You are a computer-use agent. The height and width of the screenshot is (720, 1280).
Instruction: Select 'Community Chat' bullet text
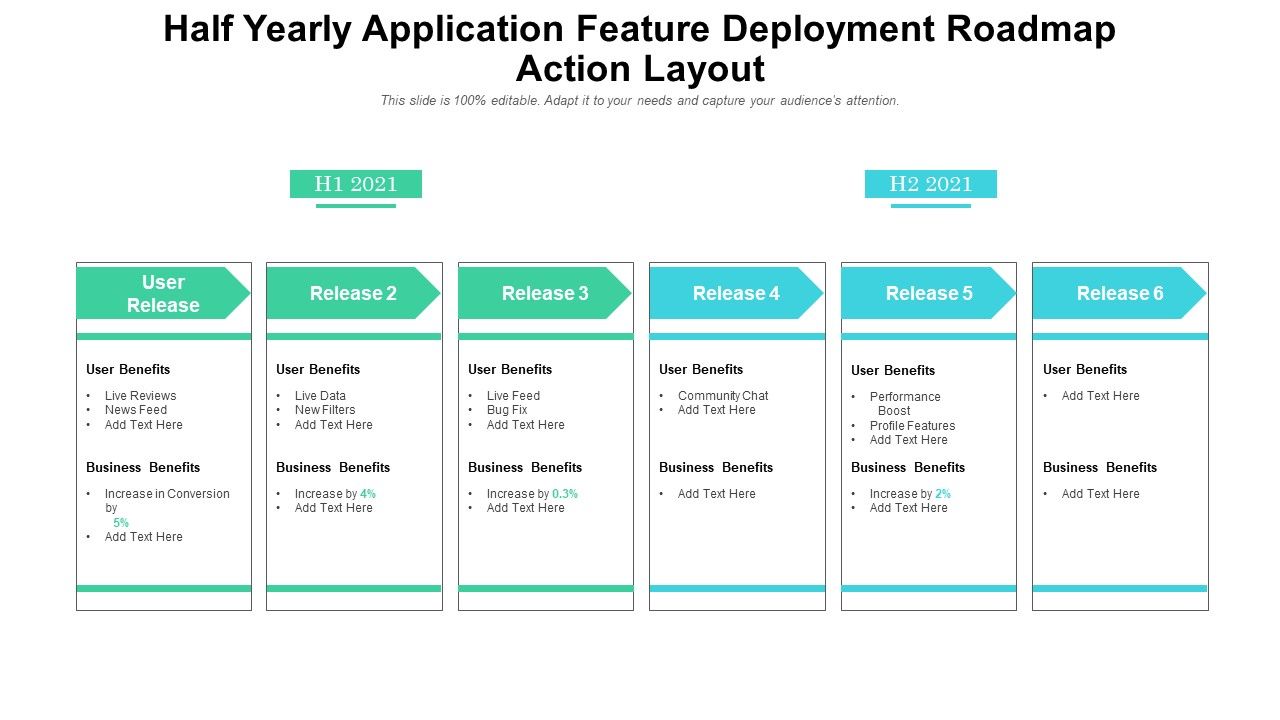(723, 396)
